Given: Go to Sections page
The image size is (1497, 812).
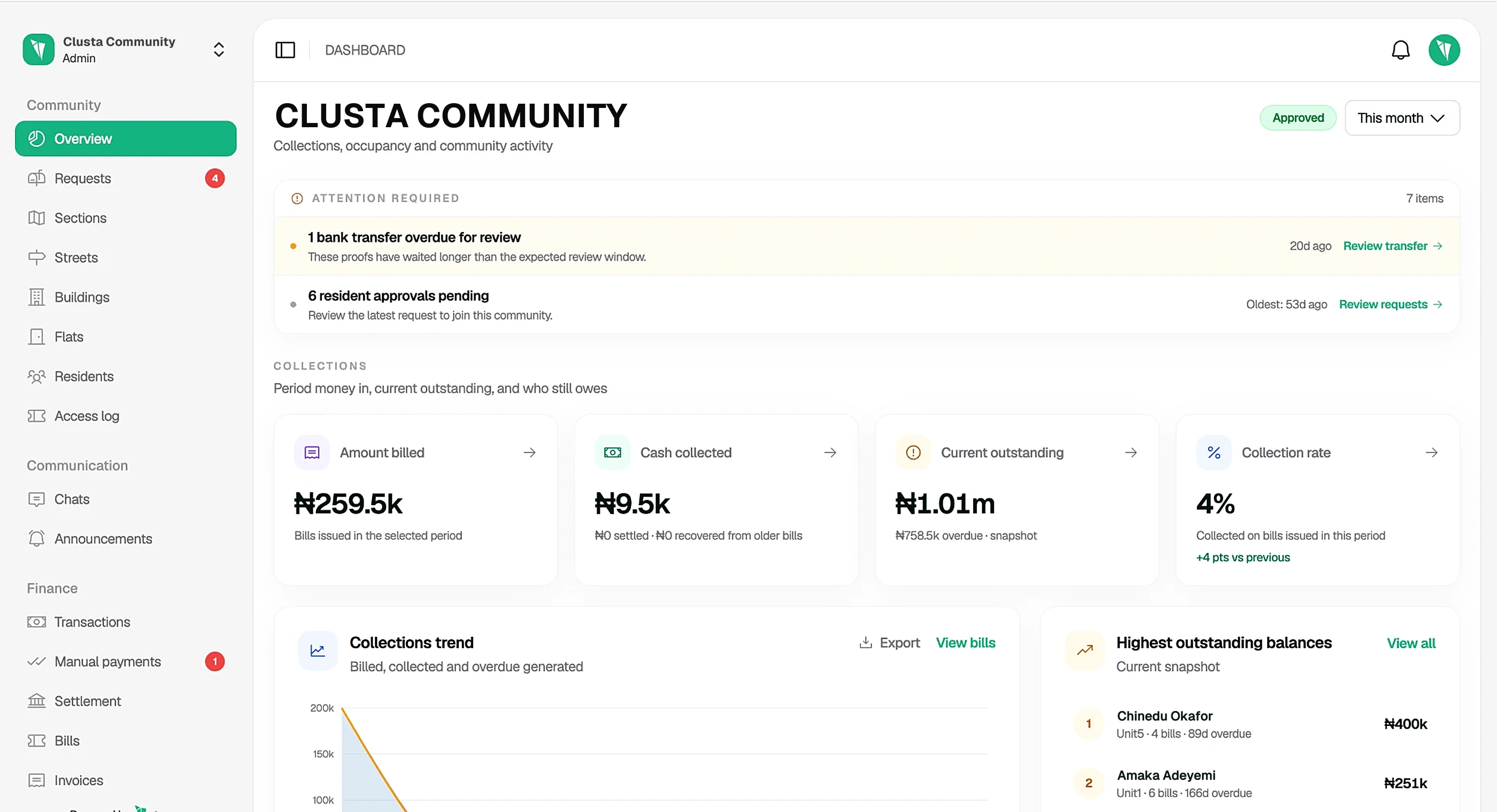Looking at the screenshot, I should coord(126,218).
